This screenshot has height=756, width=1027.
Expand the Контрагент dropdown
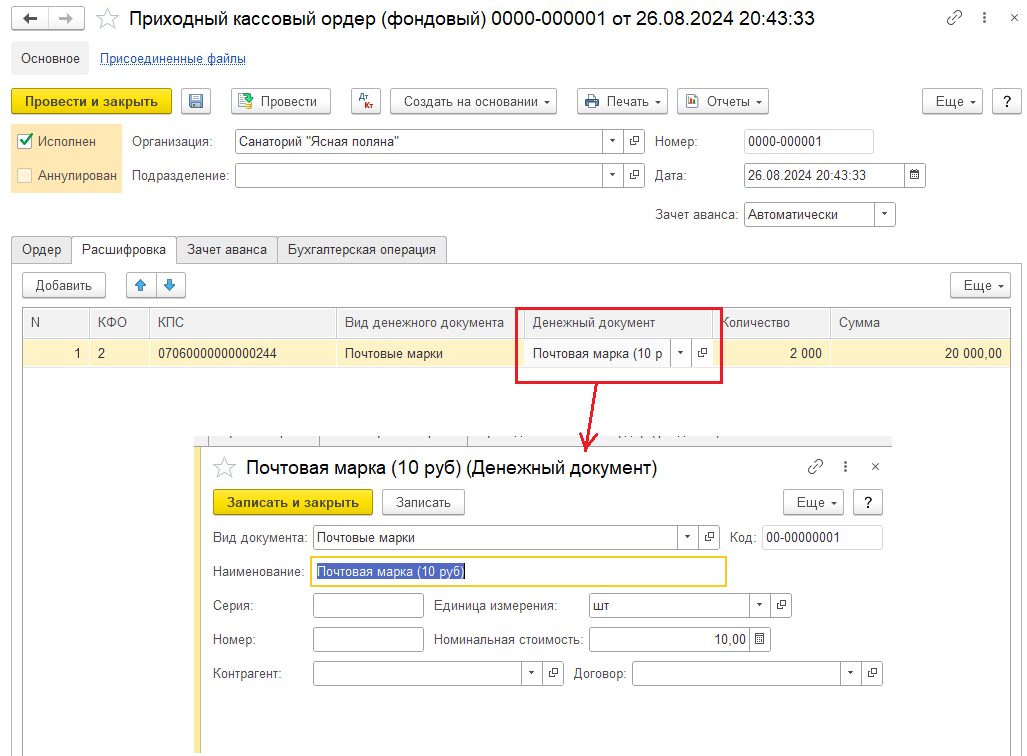[x=532, y=673]
